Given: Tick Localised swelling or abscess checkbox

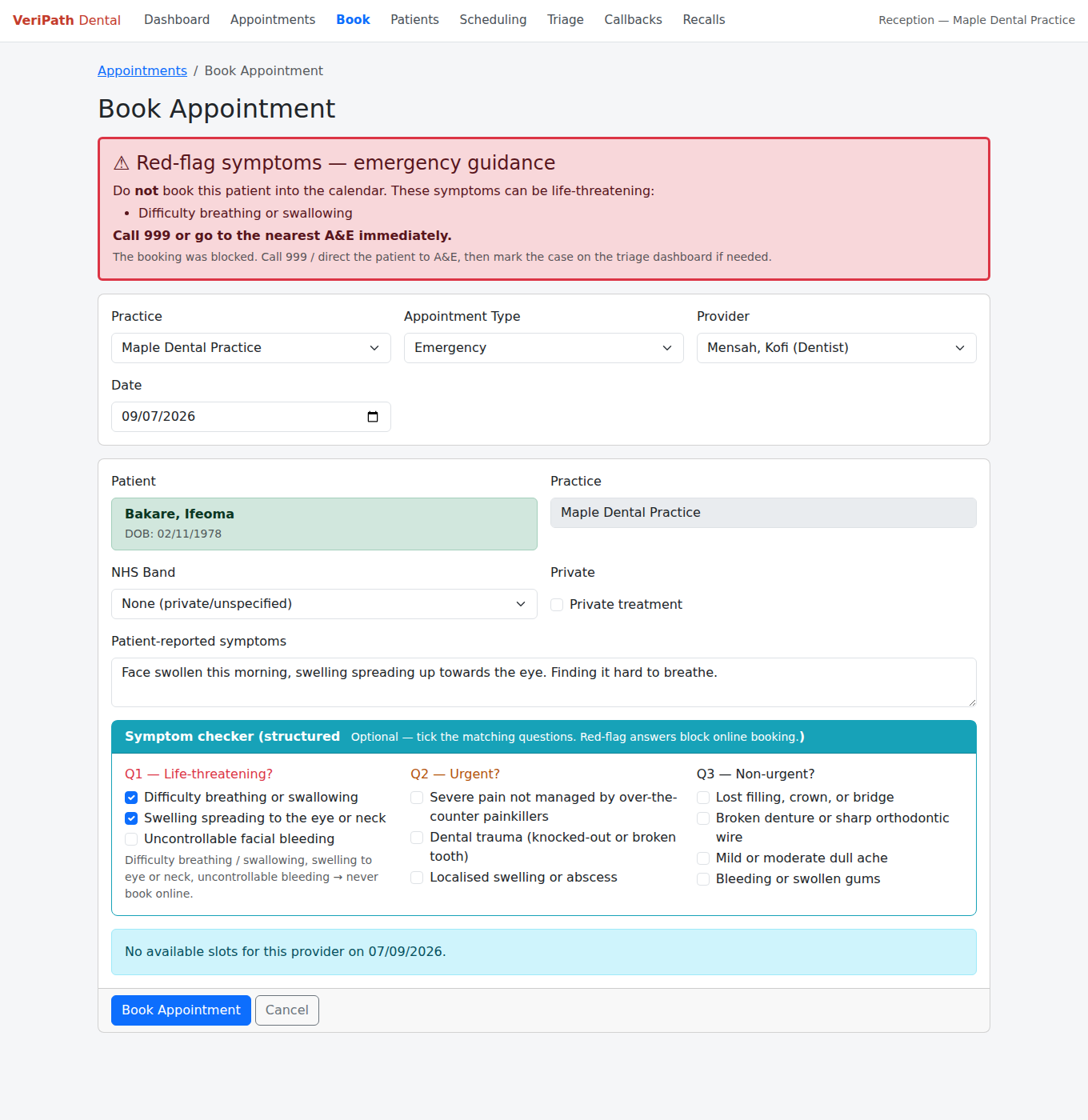Looking at the screenshot, I should coord(417,878).
